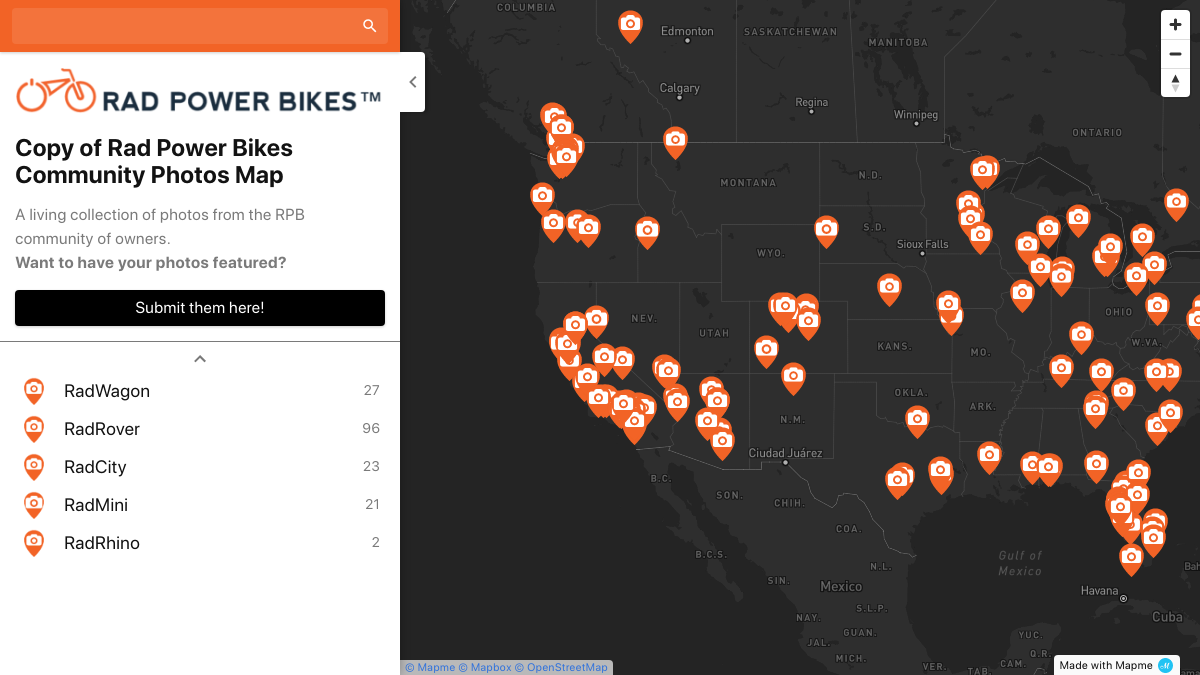Select the RadWagon category
1200x675 pixels.
200,391
